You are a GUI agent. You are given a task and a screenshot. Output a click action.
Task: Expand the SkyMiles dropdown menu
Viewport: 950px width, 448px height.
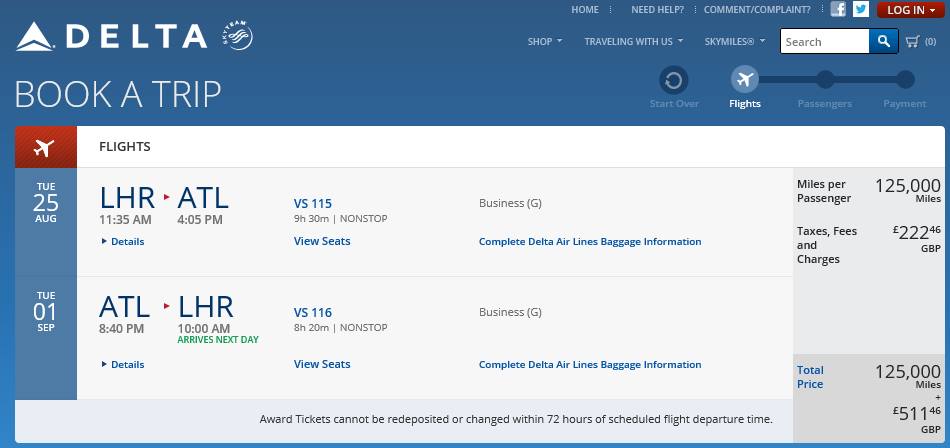point(734,42)
